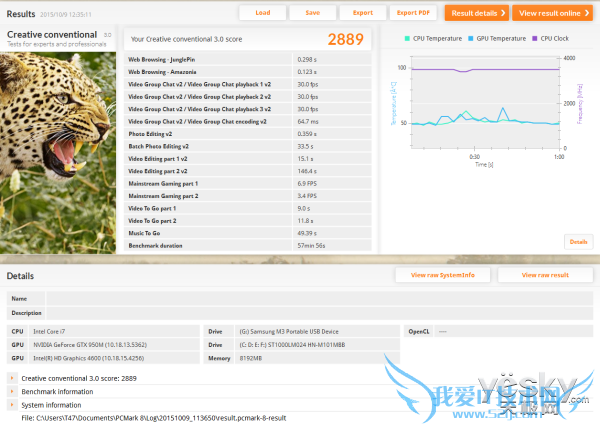600x429 pixels.
Task: Select the Batch Photo Editing v2 row
Action: tap(248, 146)
